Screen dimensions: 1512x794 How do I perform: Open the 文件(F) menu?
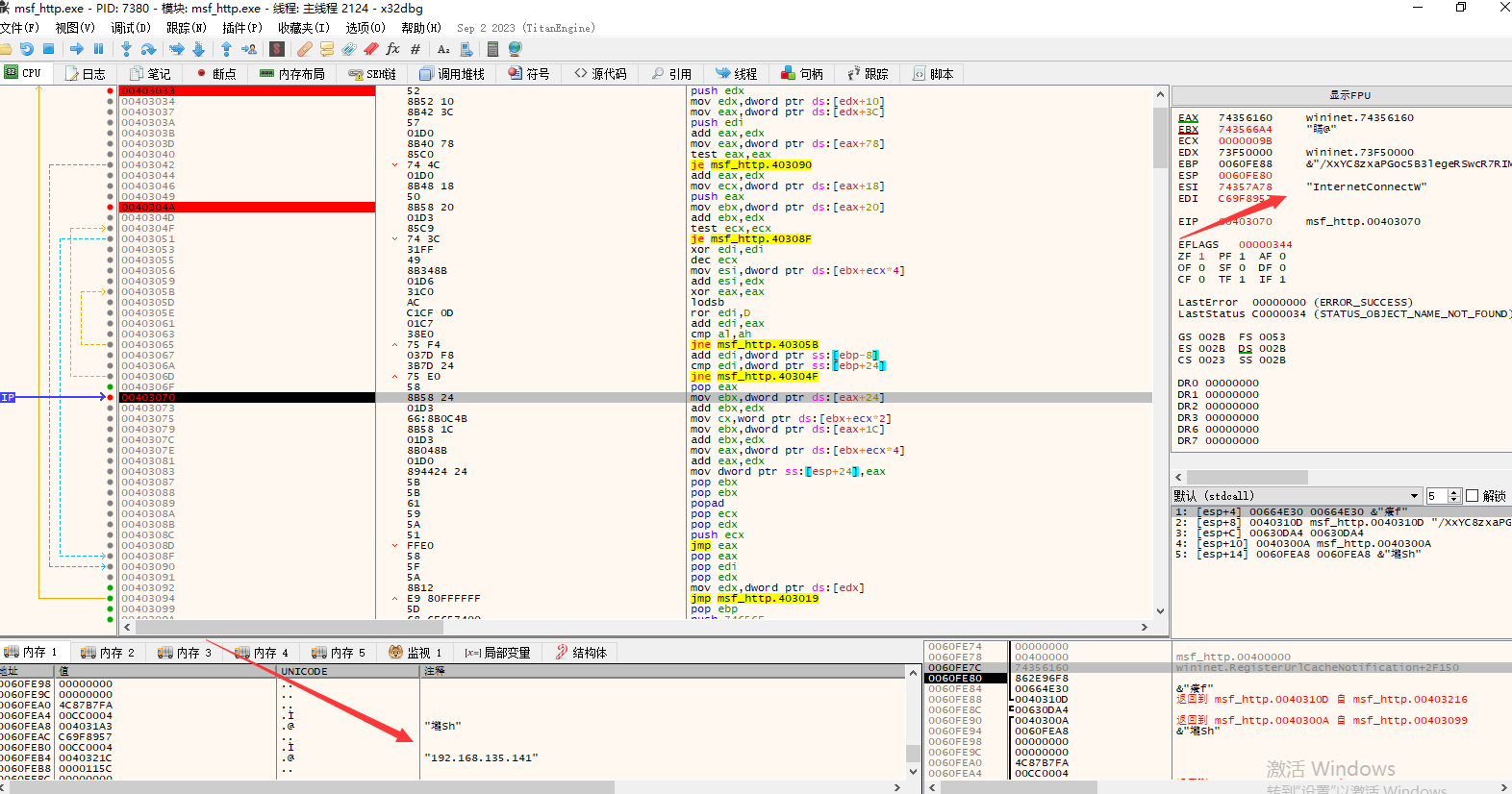[20, 28]
